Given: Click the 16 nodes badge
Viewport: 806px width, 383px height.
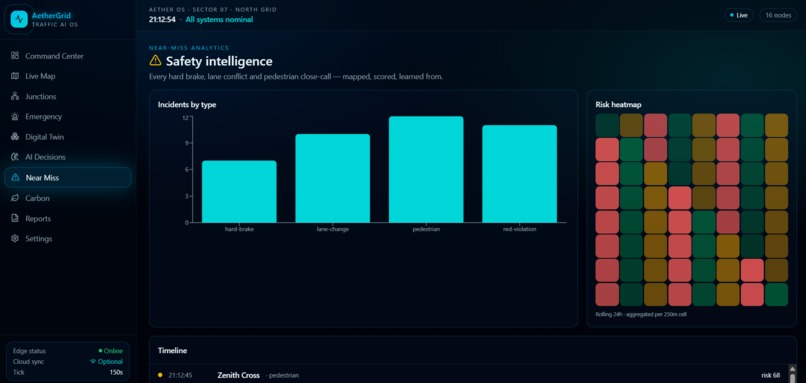Looking at the screenshot, I should point(778,15).
